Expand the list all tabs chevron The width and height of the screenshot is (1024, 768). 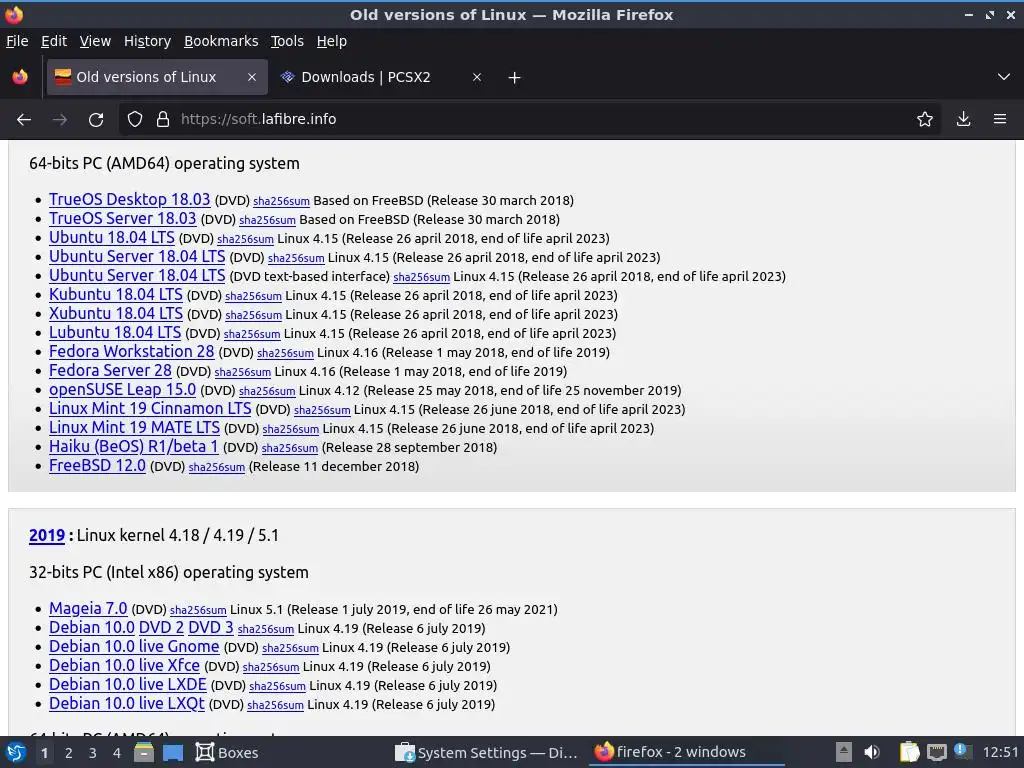pyautogui.click(x=1004, y=77)
